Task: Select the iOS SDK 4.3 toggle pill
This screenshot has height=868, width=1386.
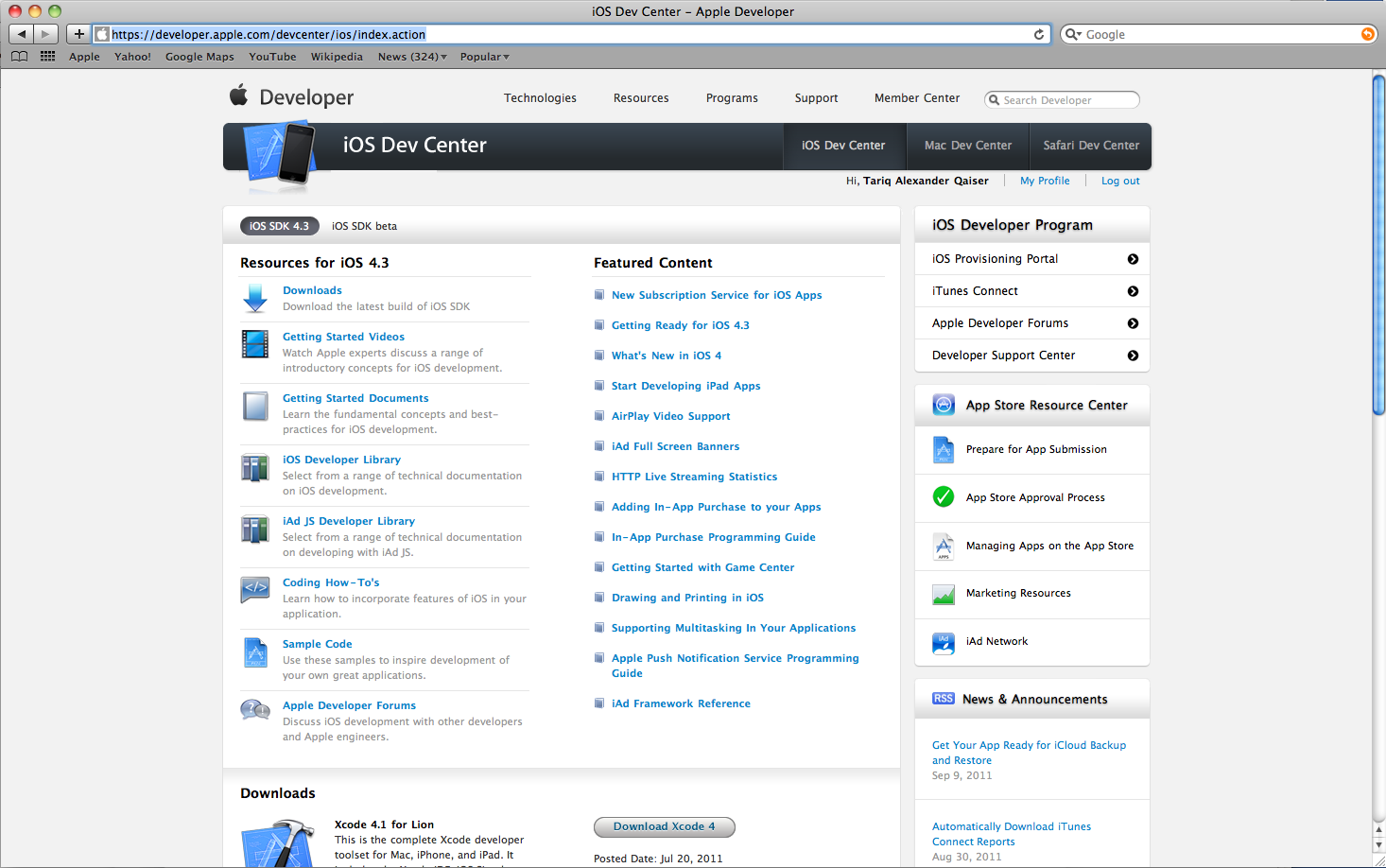Action: [x=279, y=226]
